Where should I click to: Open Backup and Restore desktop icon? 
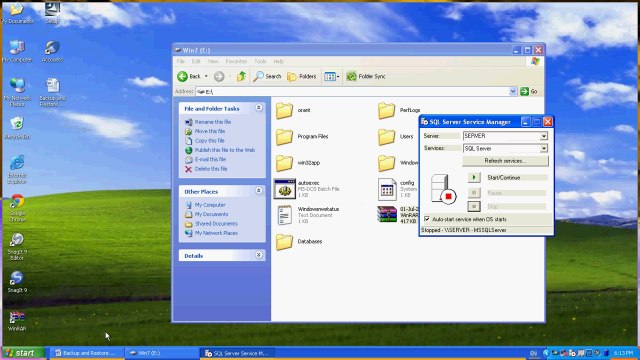click(x=53, y=92)
